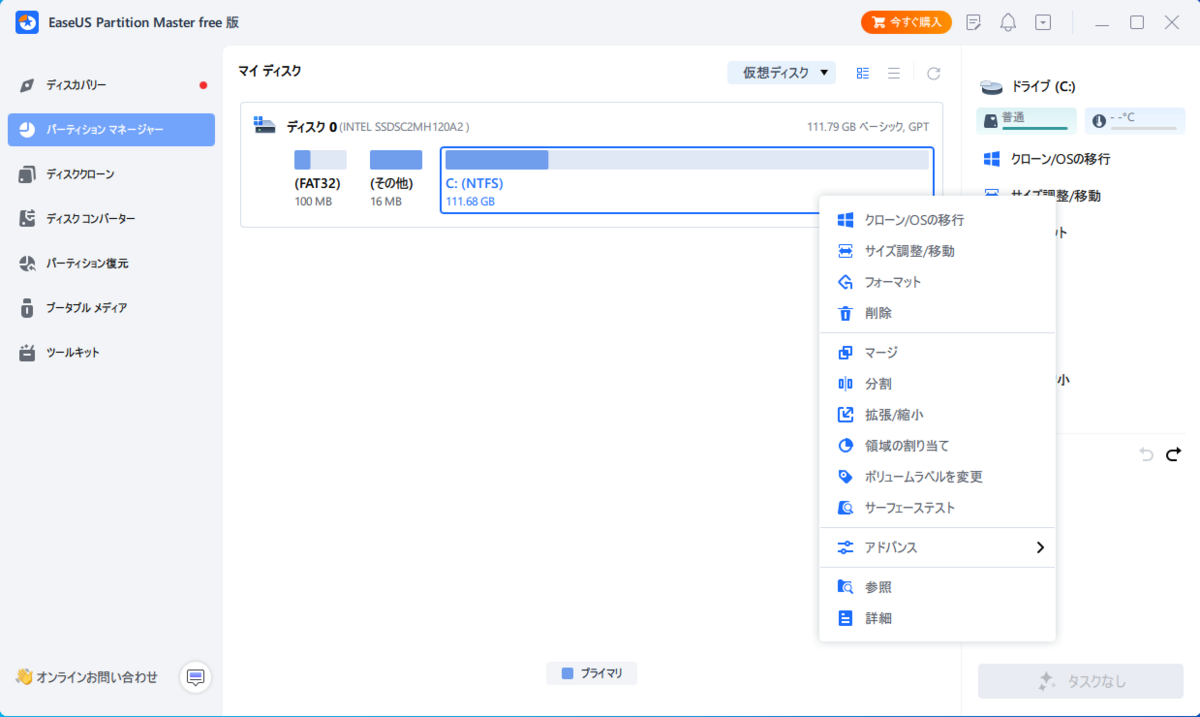Choose 拡張/縮小 in context menu

pyautogui.click(x=937, y=415)
